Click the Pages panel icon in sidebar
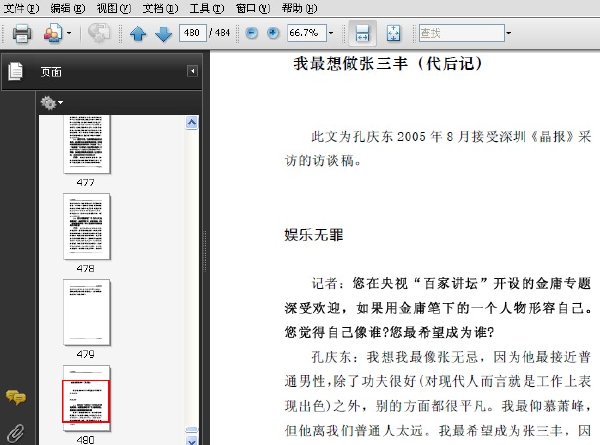Image resolution: width=600 pixels, height=445 pixels. 15,72
